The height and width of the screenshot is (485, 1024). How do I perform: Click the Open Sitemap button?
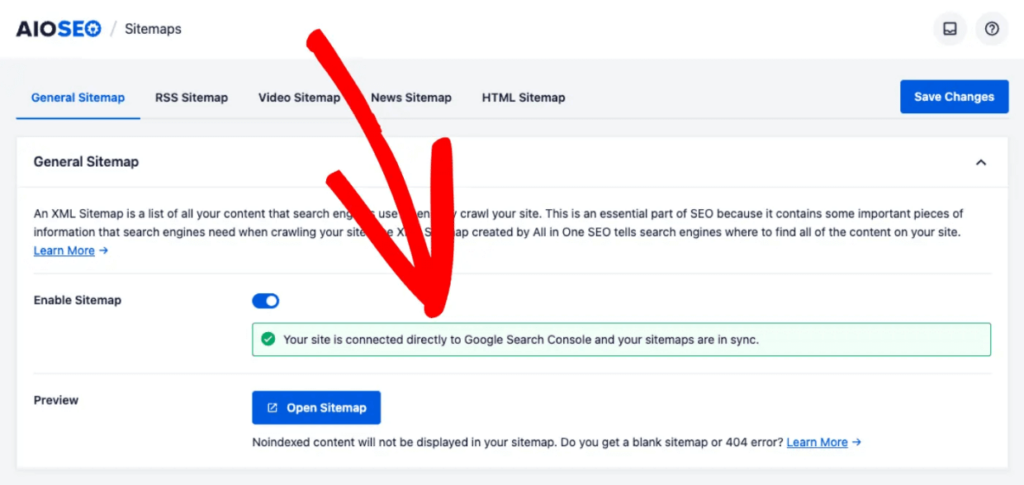(316, 408)
